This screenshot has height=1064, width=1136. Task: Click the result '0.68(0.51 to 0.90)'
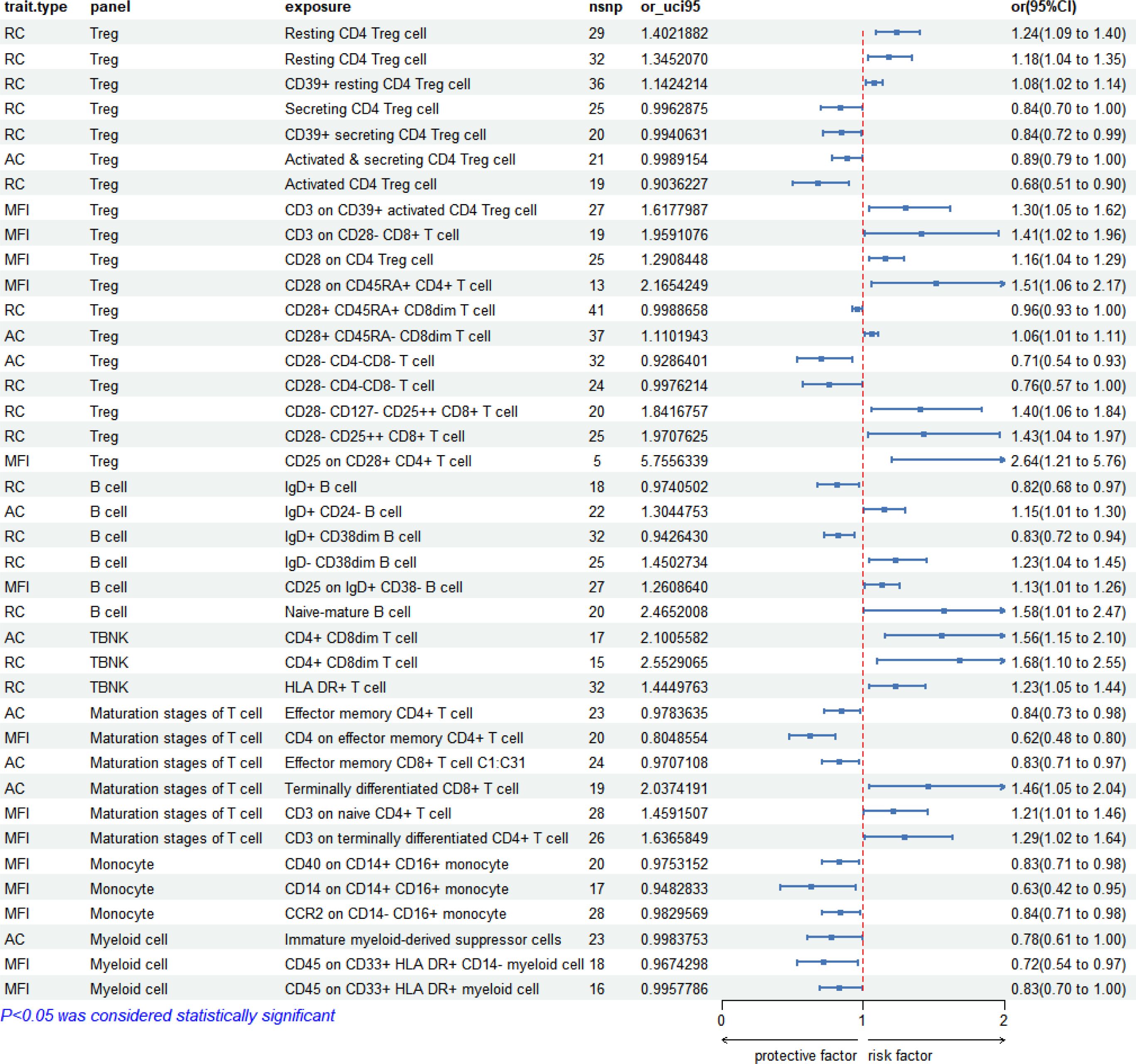[1069, 184]
